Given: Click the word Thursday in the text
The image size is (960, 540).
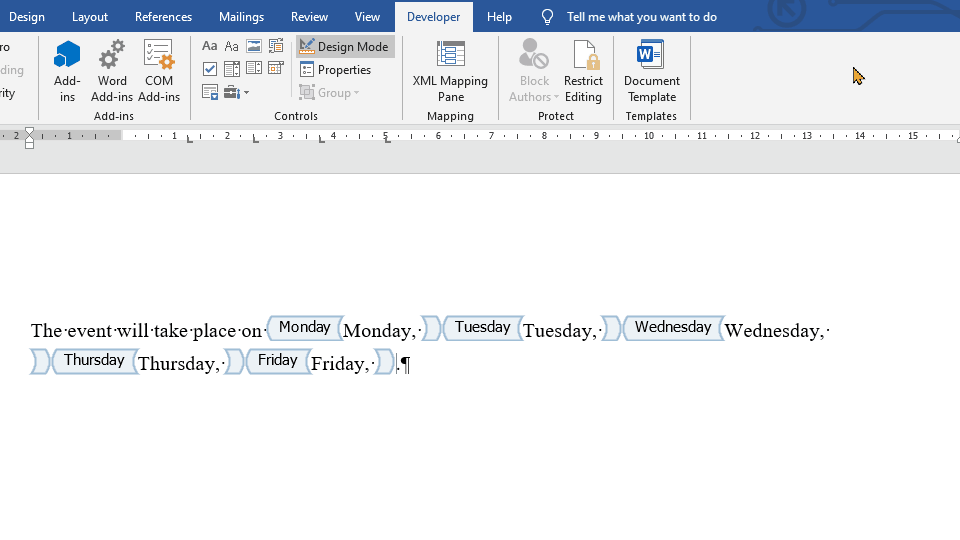Looking at the screenshot, I should (176, 364).
